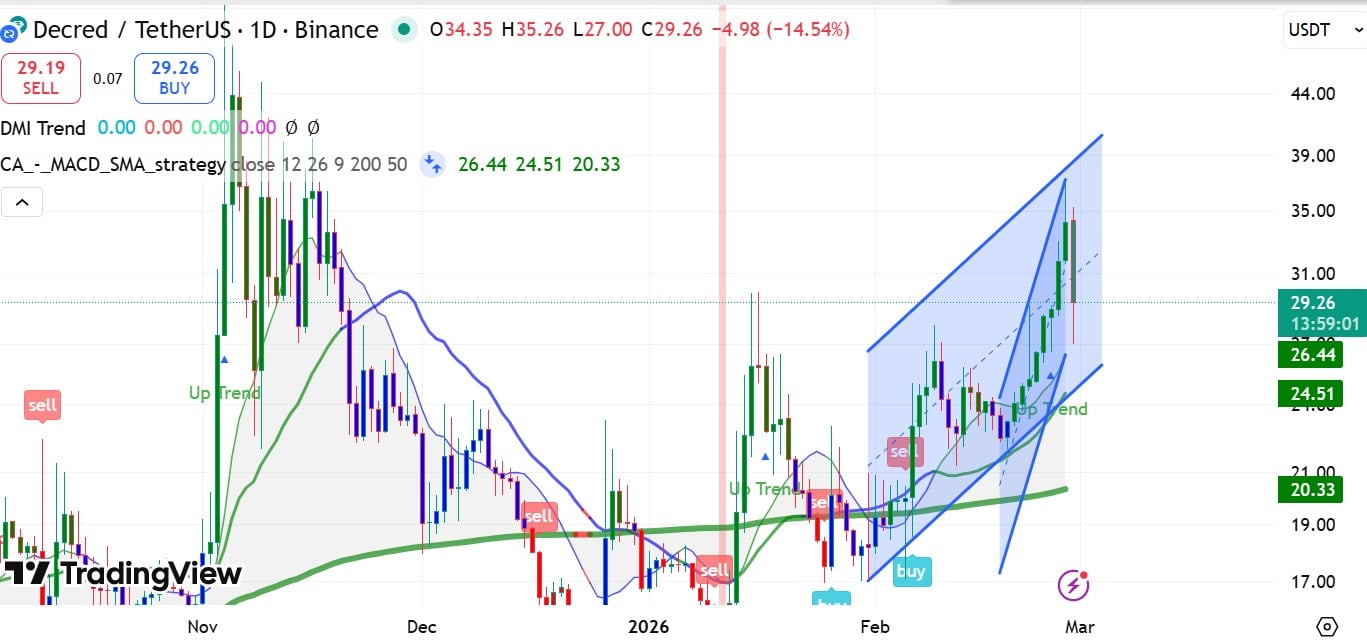
Task: Click the green status dot beside Binance
Action: tap(404, 31)
